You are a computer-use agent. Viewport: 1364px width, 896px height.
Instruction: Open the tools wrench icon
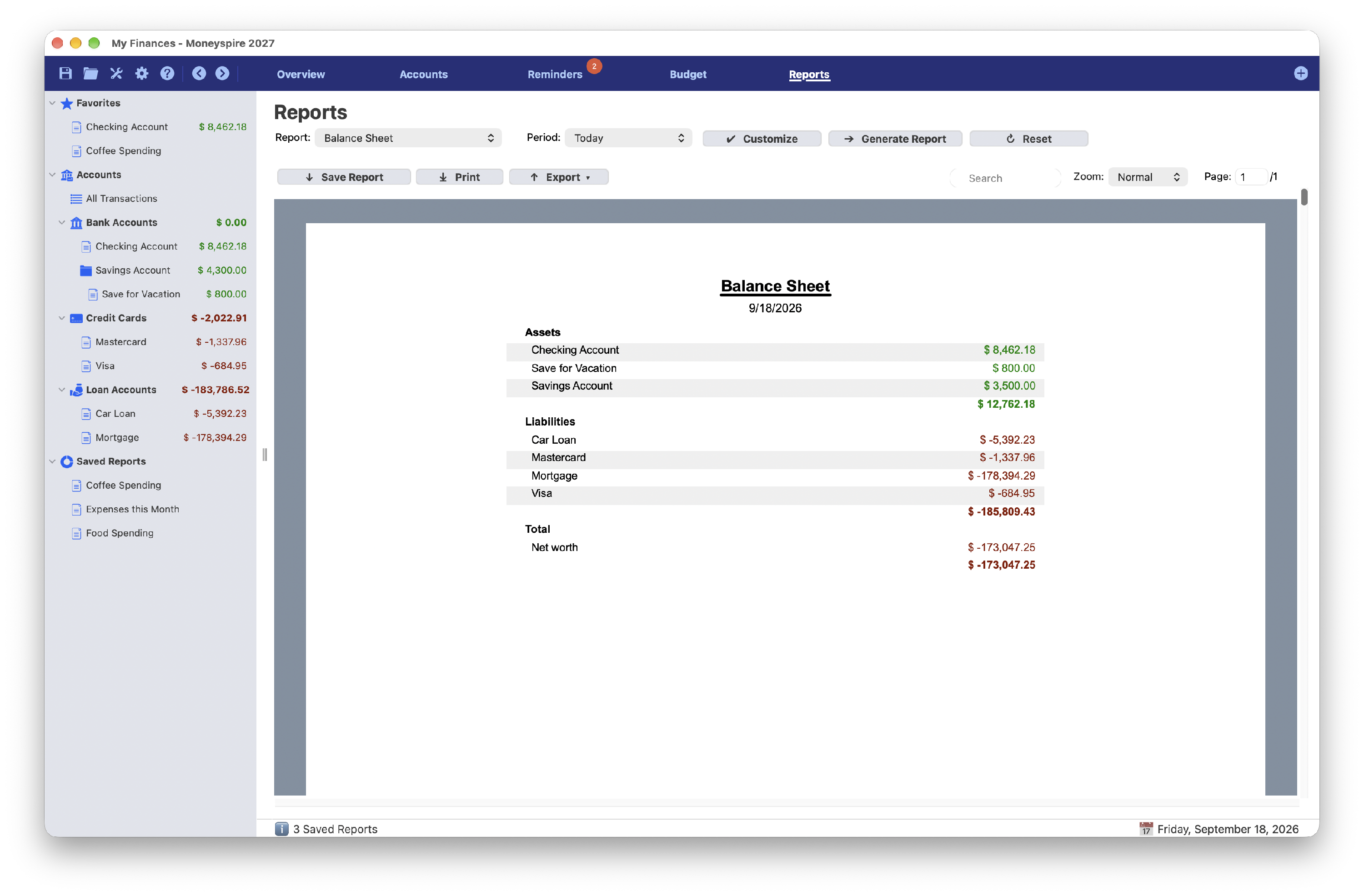click(116, 73)
